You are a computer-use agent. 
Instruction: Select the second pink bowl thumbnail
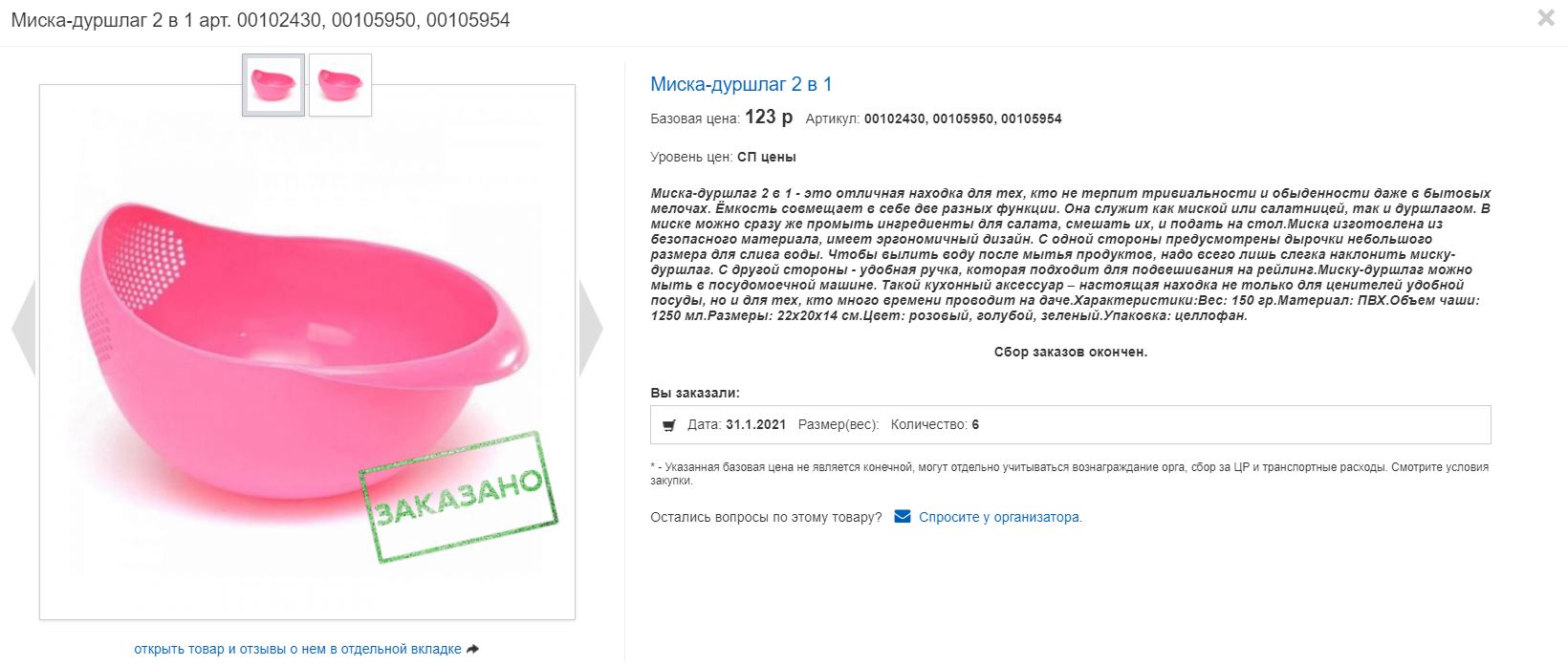tap(340, 85)
